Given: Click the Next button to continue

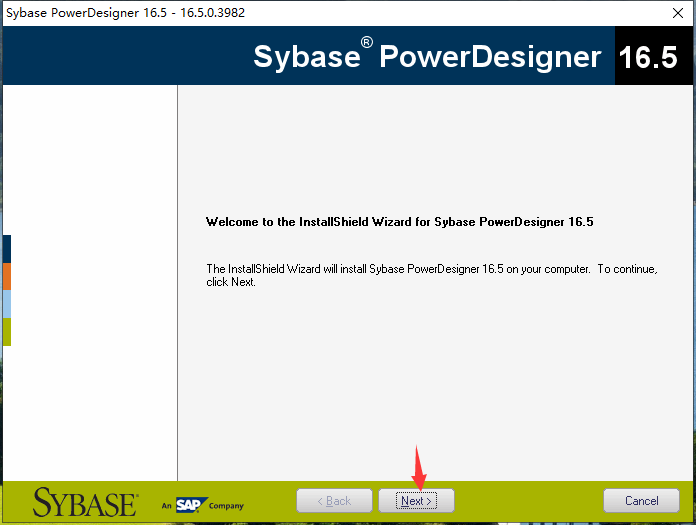Looking at the screenshot, I should [x=416, y=501].
